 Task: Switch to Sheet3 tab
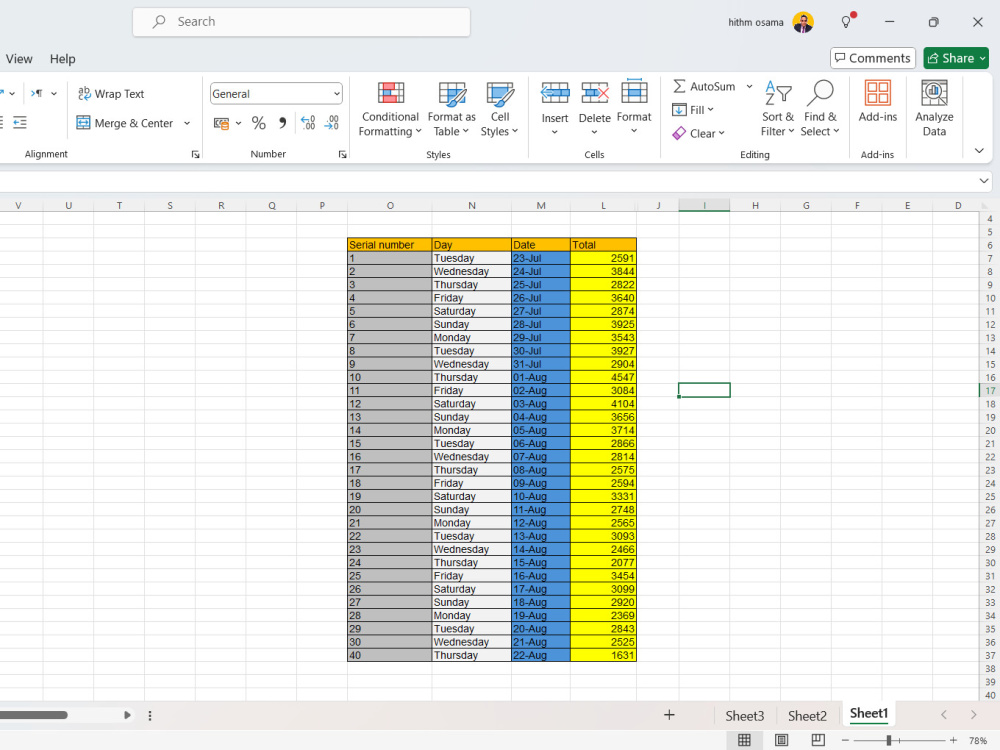tap(744, 716)
